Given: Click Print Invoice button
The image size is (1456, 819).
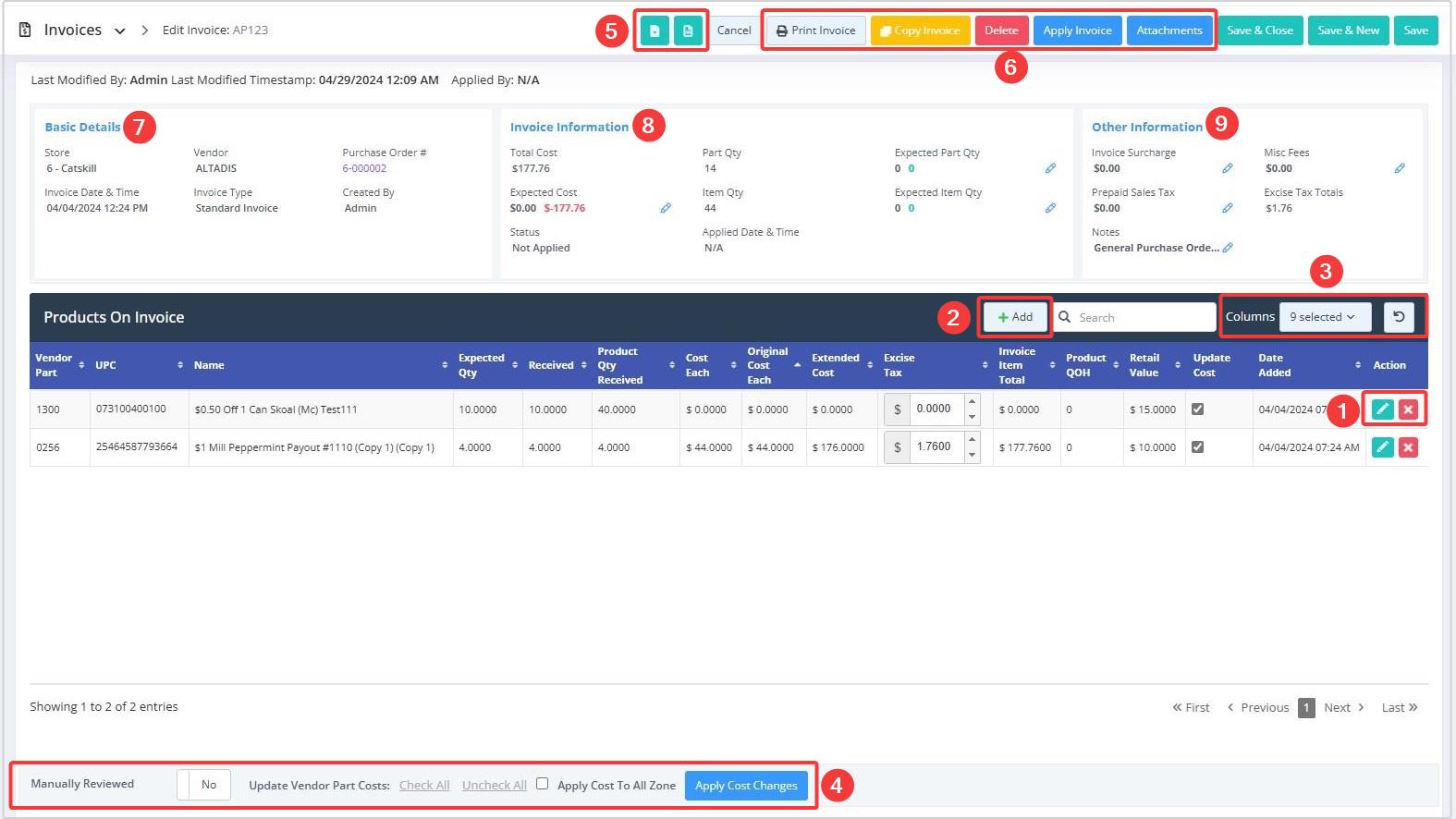Looking at the screenshot, I should point(816,31).
